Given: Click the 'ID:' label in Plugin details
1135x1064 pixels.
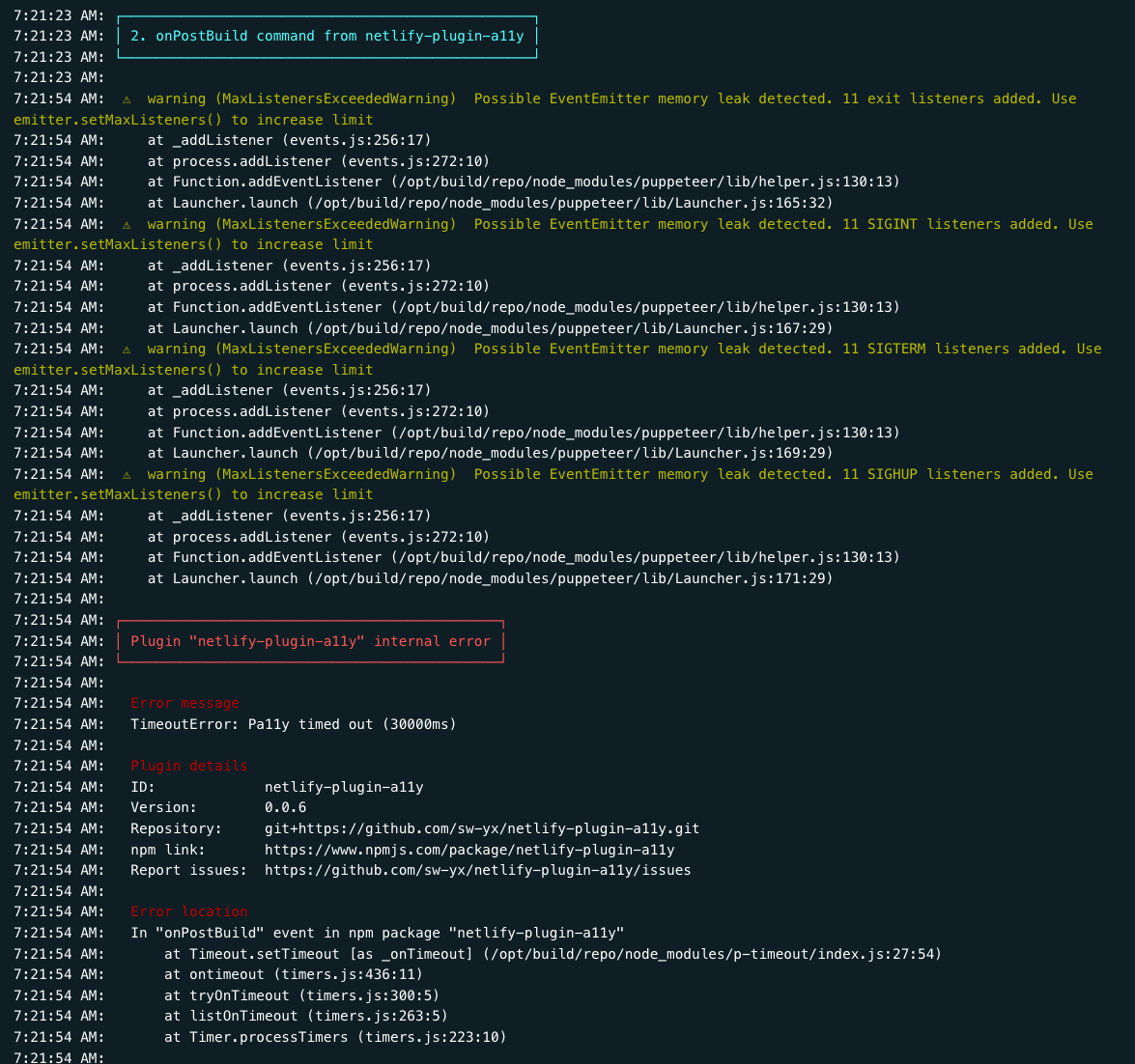Looking at the screenshot, I should tap(143, 787).
